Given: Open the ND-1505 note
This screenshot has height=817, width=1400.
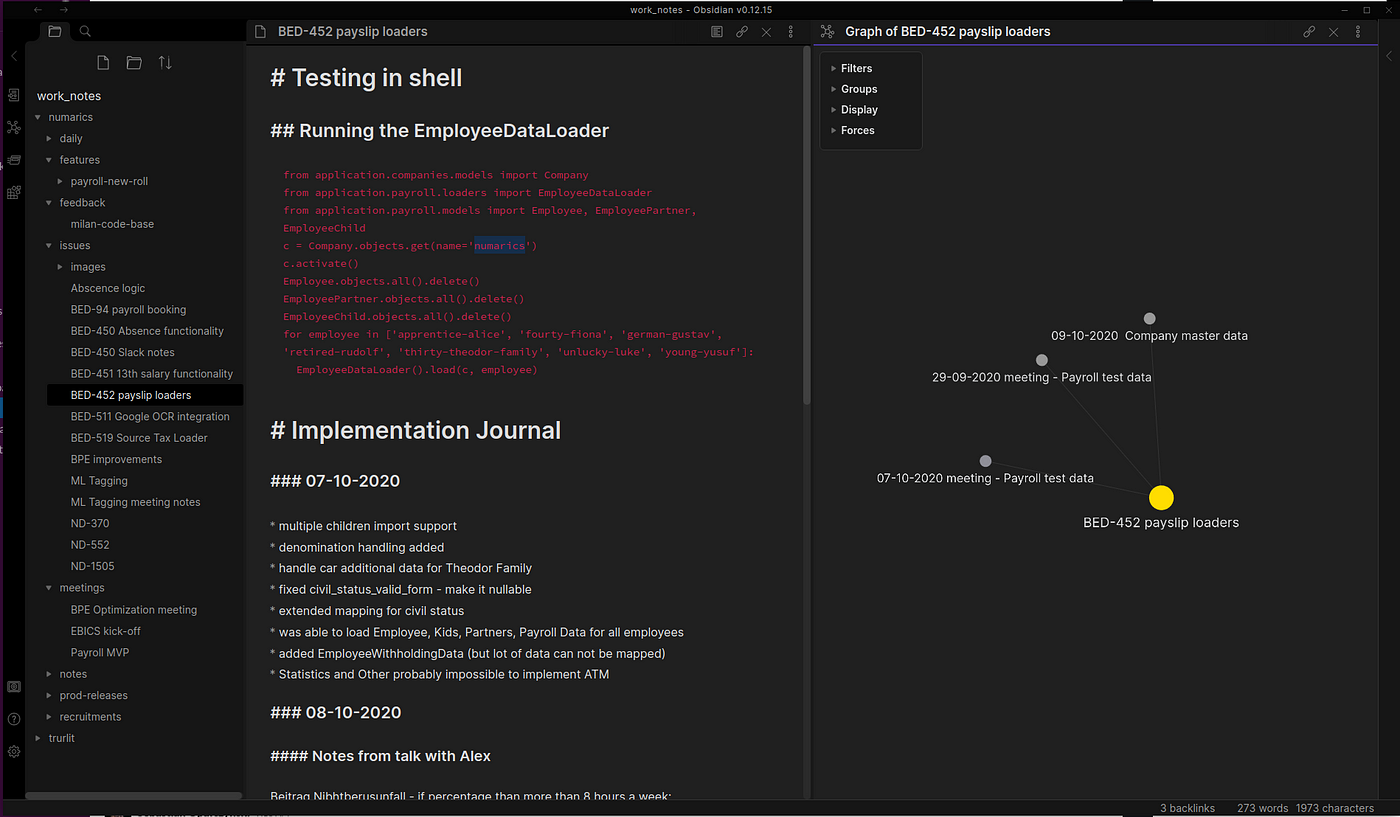Looking at the screenshot, I should pyautogui.click(x=92, y=566).
